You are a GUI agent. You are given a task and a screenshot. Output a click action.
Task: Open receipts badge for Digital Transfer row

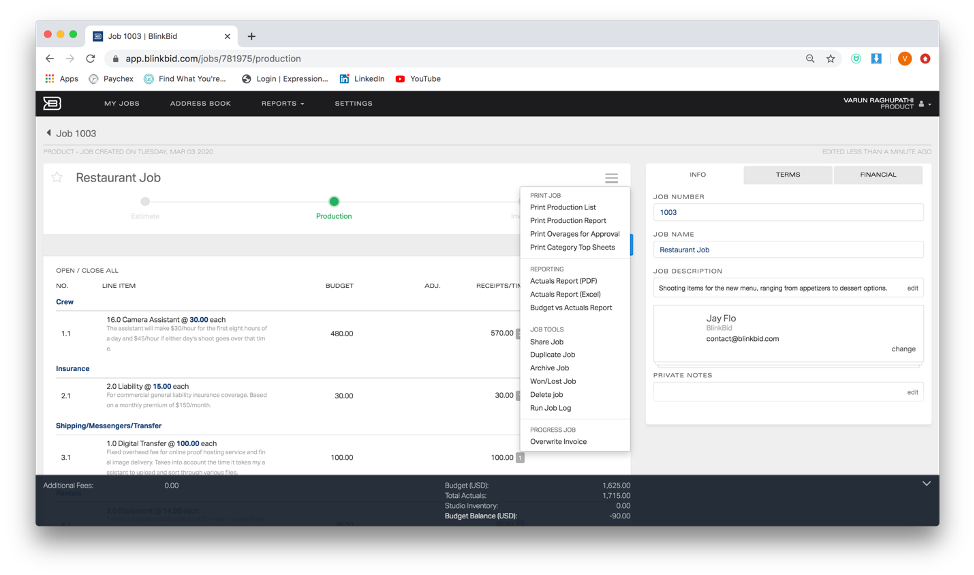tap(520, 458)
